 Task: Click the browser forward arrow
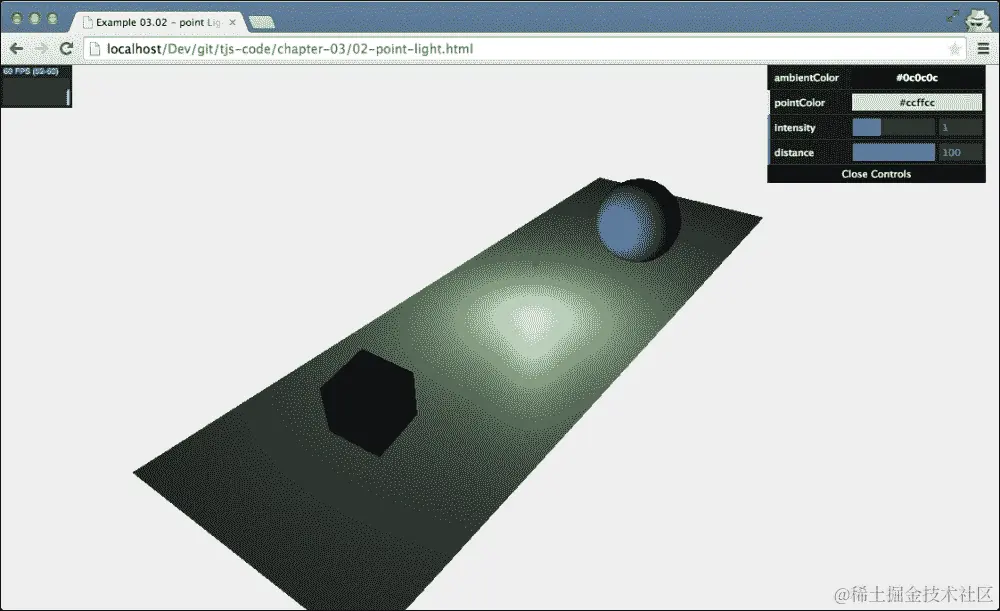(41, 48)
